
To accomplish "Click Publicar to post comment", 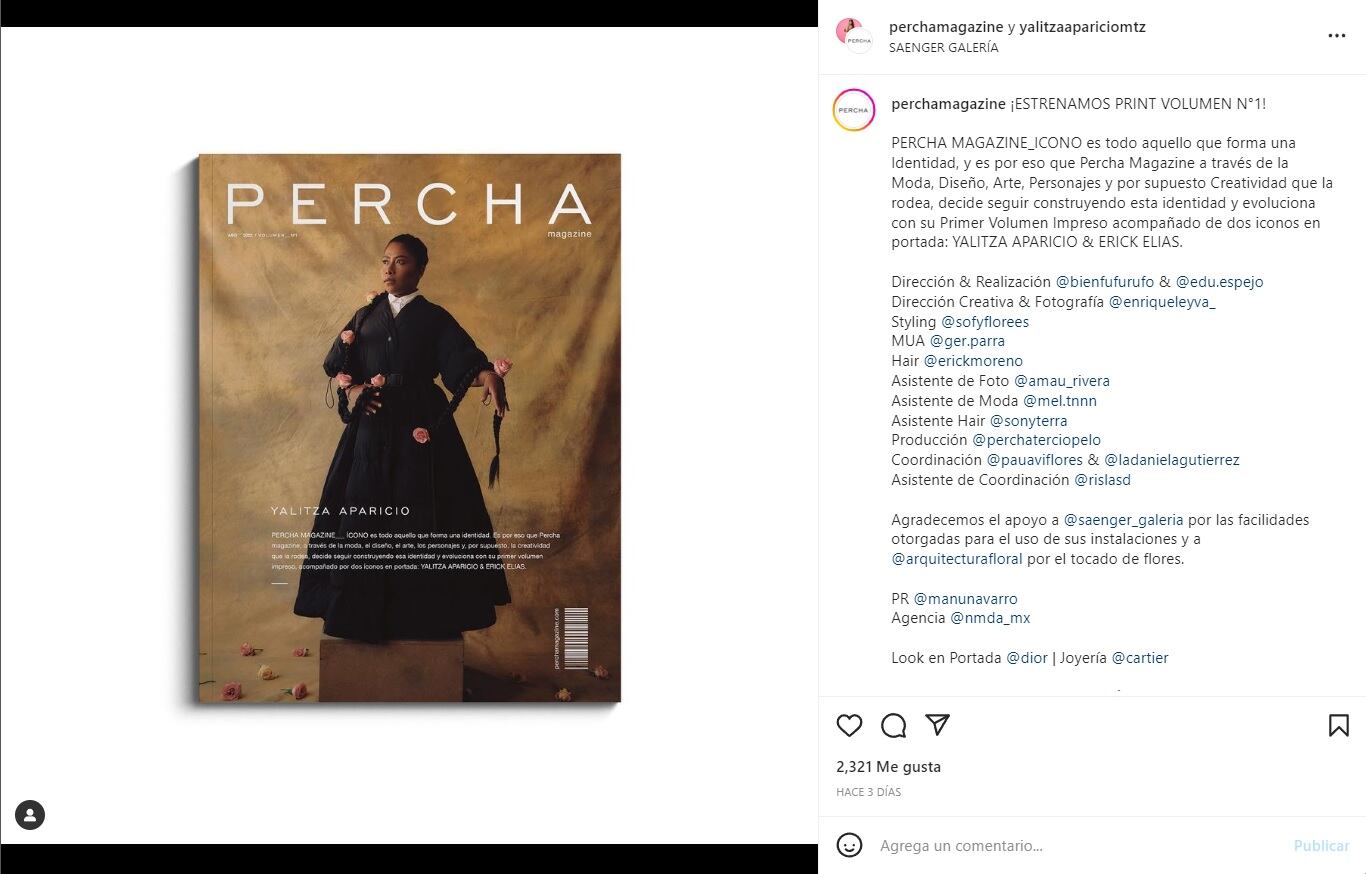I will (1321, 846).
